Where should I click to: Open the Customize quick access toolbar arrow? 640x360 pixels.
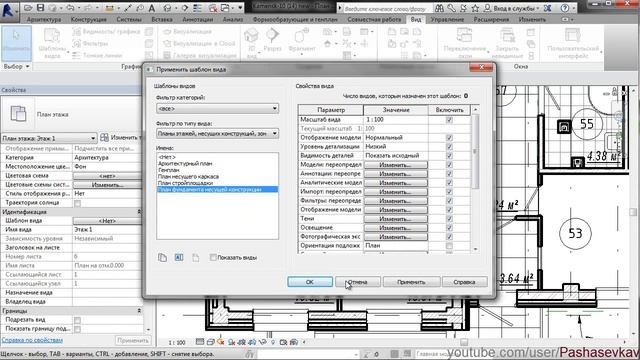pyautogui.click(x=240, y=8)
